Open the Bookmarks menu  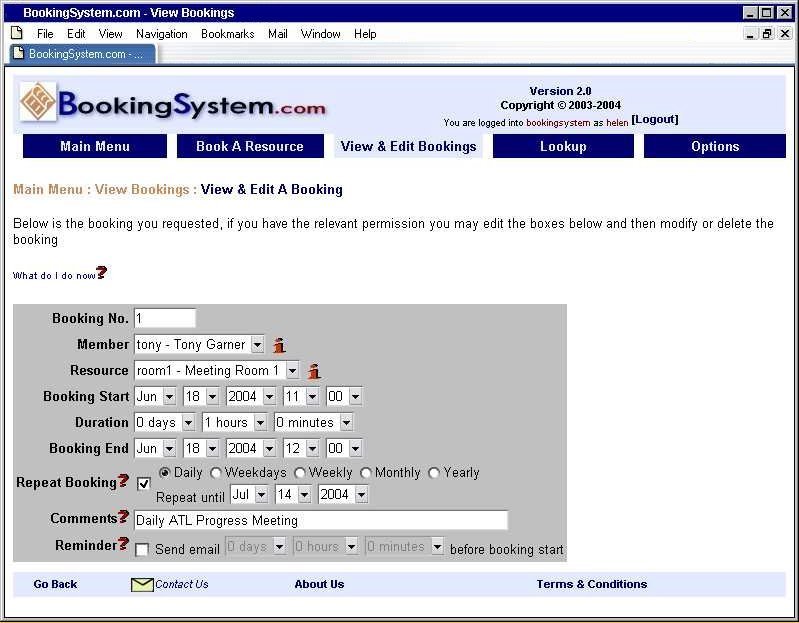(227, 34)
